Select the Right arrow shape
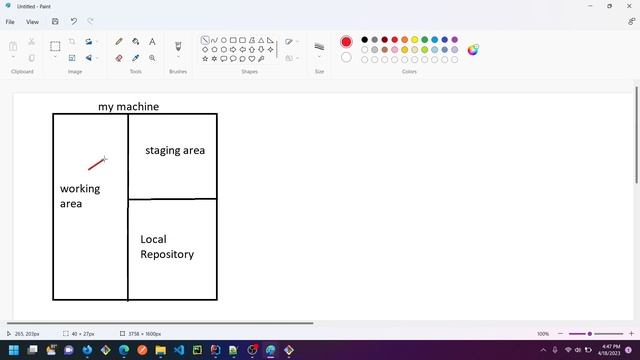 233,49
